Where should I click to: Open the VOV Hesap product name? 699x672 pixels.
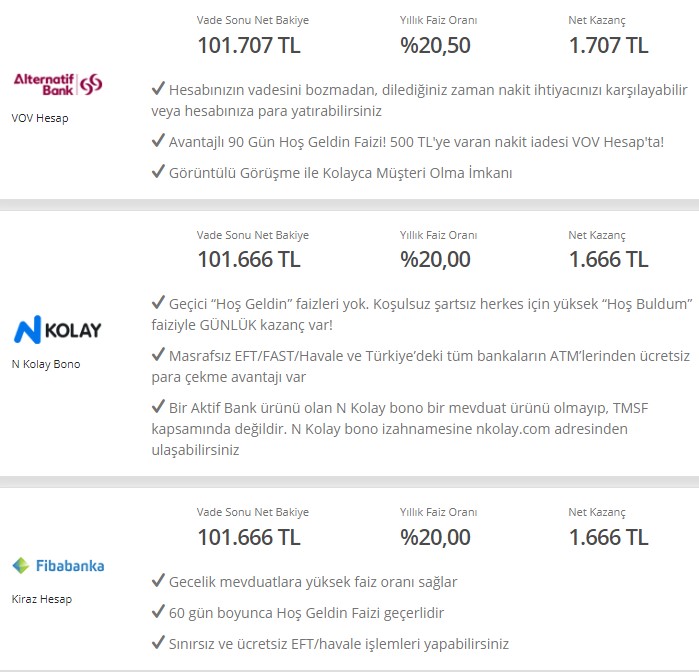[40, 119]
